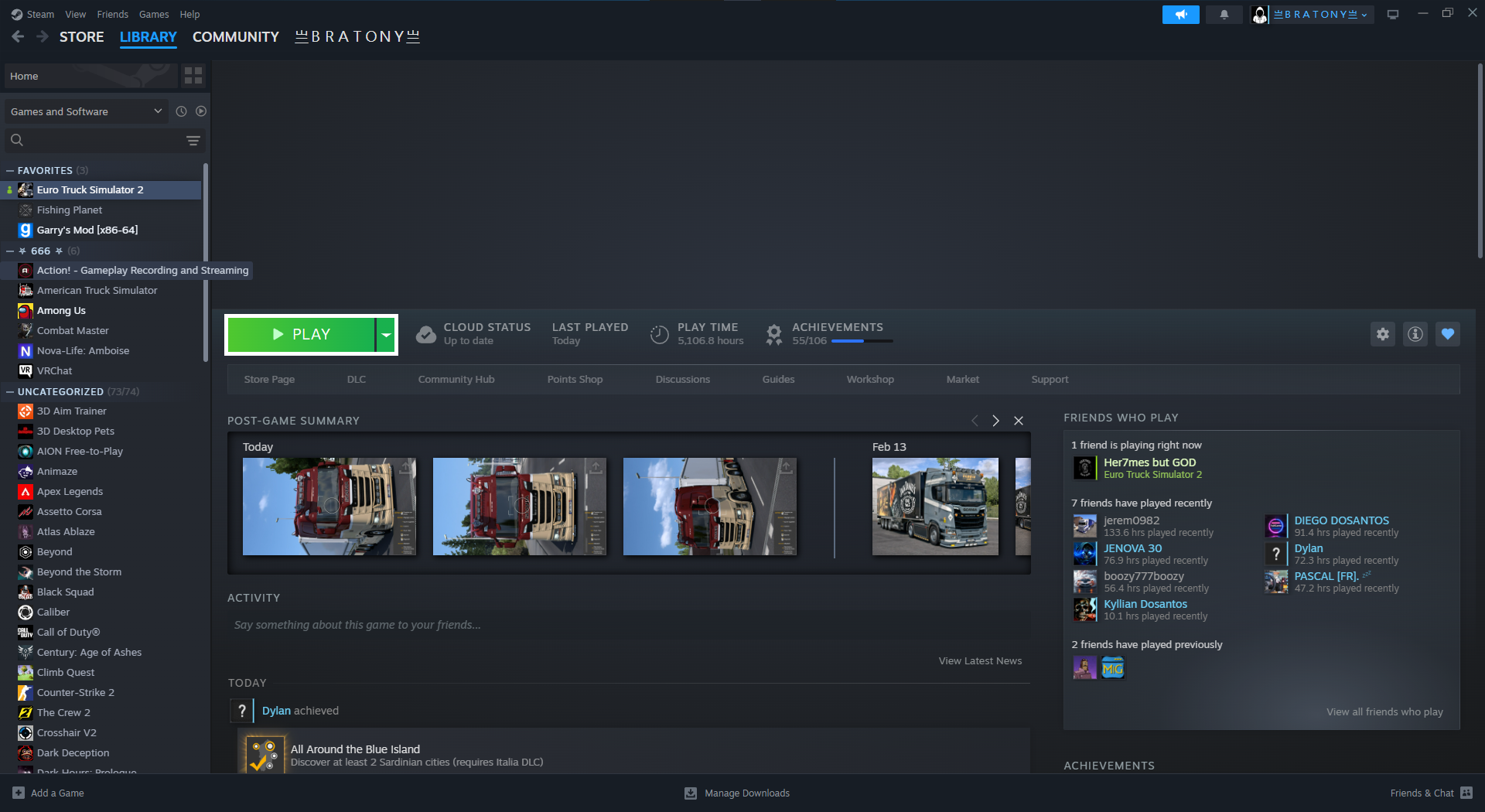Open Kyllian Dosantos friend avatar

point(1084,609)
